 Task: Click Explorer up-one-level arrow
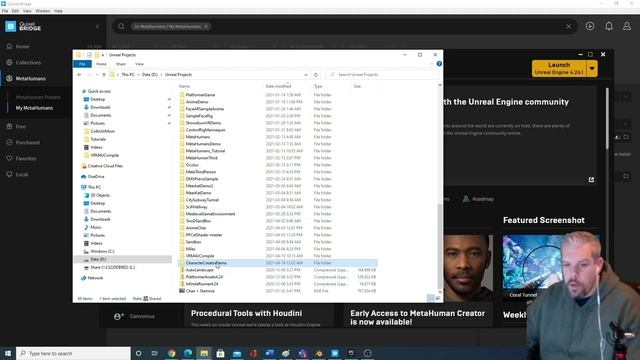[x=104, y=75]
